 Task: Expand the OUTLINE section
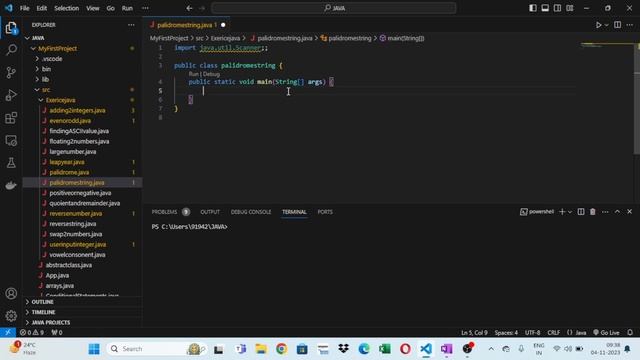tap(42, 302)
